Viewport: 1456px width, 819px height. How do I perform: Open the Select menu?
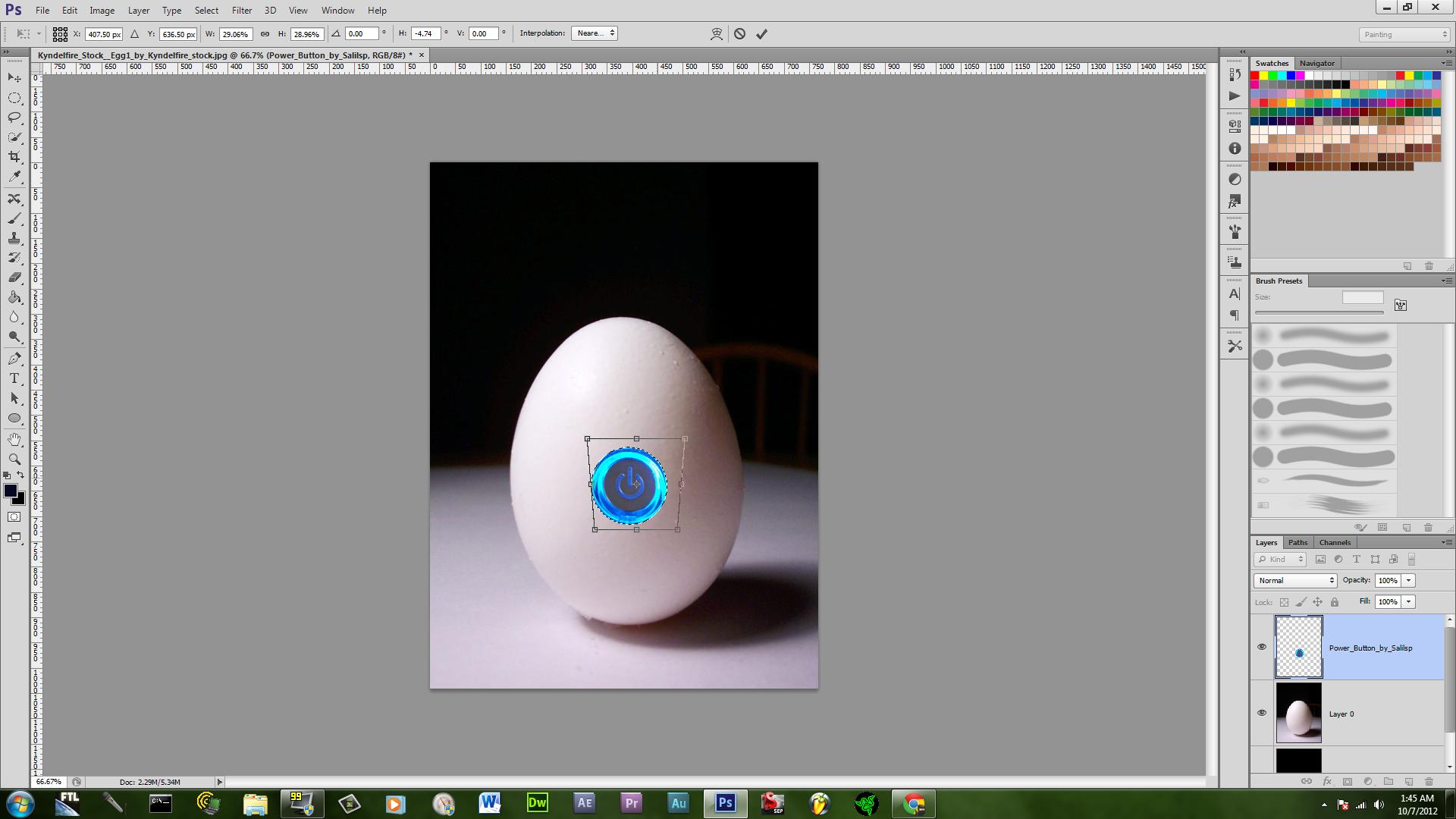[x=206, y=11]
